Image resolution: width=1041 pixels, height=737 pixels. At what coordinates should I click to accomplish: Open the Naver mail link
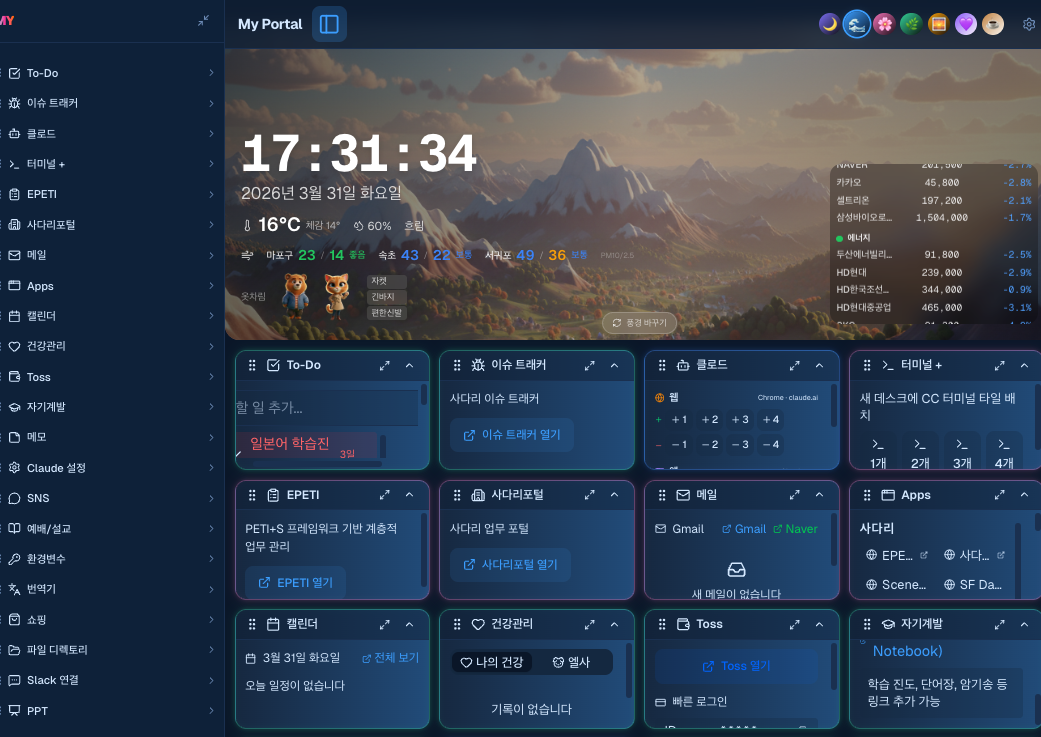[795, 529]
